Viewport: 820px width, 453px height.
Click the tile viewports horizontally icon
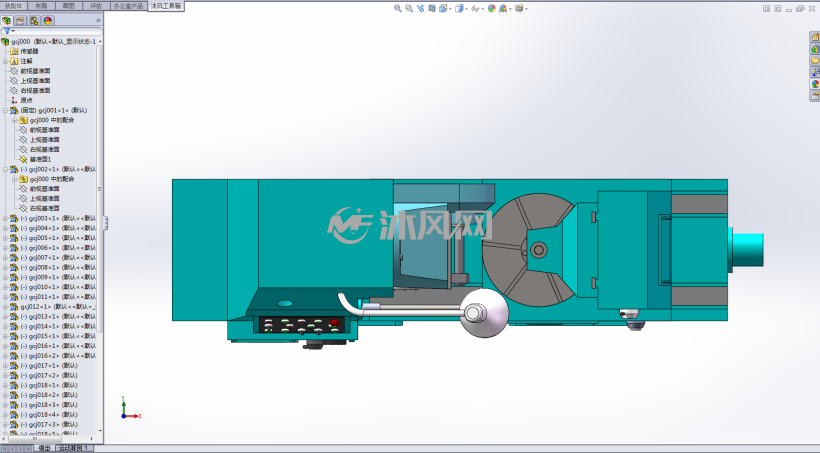pyautogui.click(x=766, y=8)
